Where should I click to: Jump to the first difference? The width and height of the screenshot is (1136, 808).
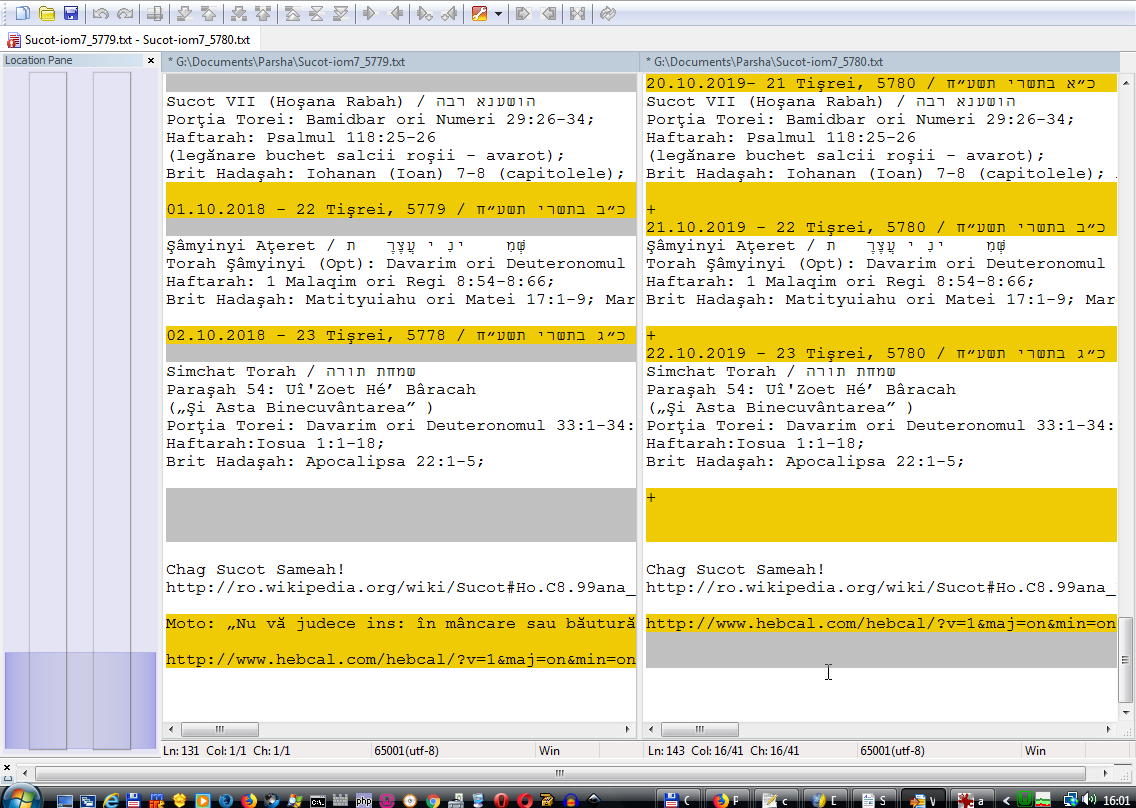coord(291,14)
